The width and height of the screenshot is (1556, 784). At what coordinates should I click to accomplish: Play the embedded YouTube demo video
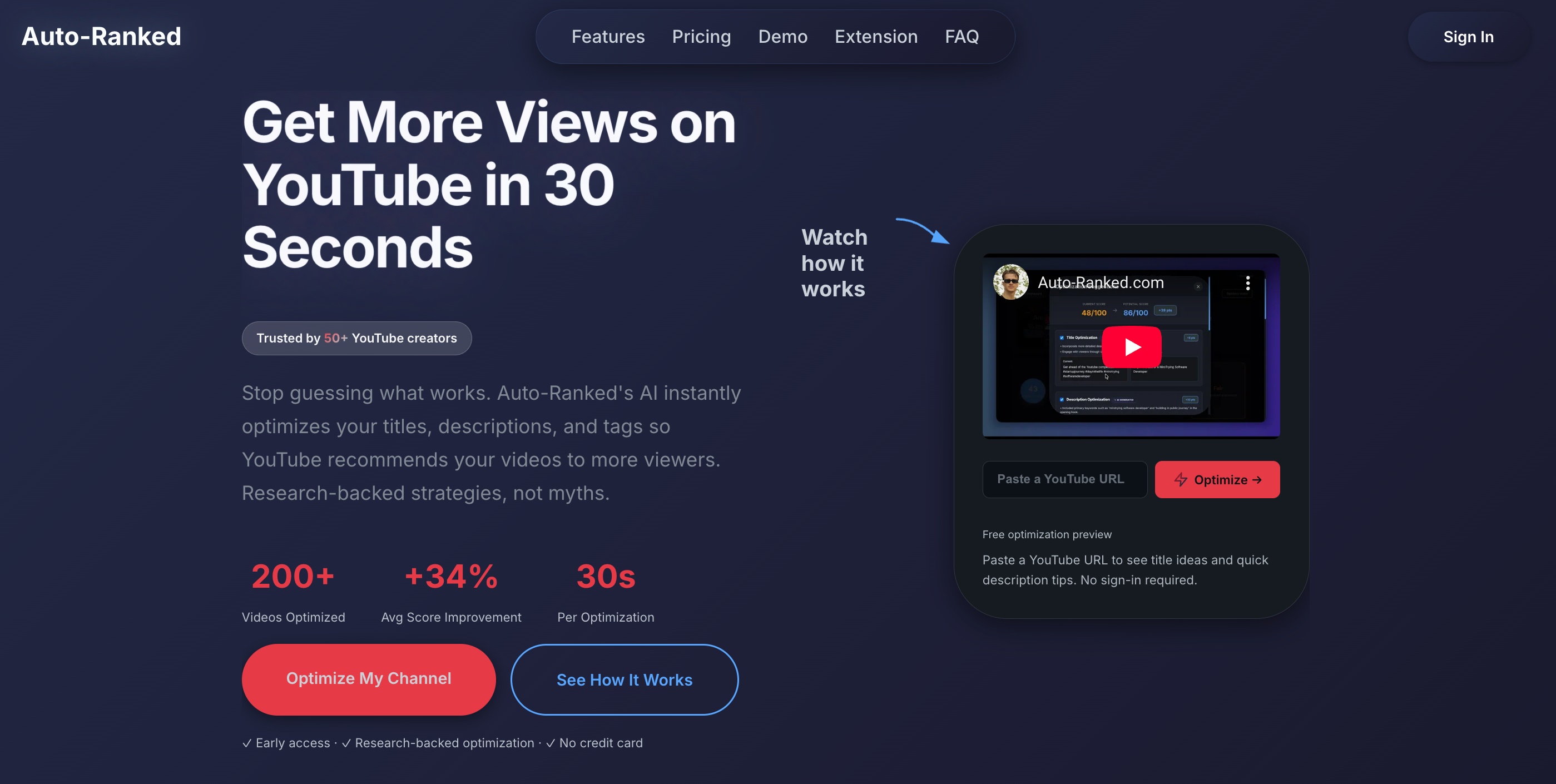[x=1131, y=347]
